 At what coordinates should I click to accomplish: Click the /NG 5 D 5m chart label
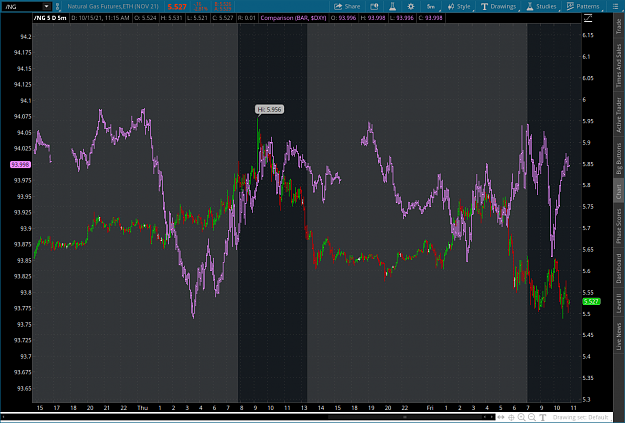(50, 18)
